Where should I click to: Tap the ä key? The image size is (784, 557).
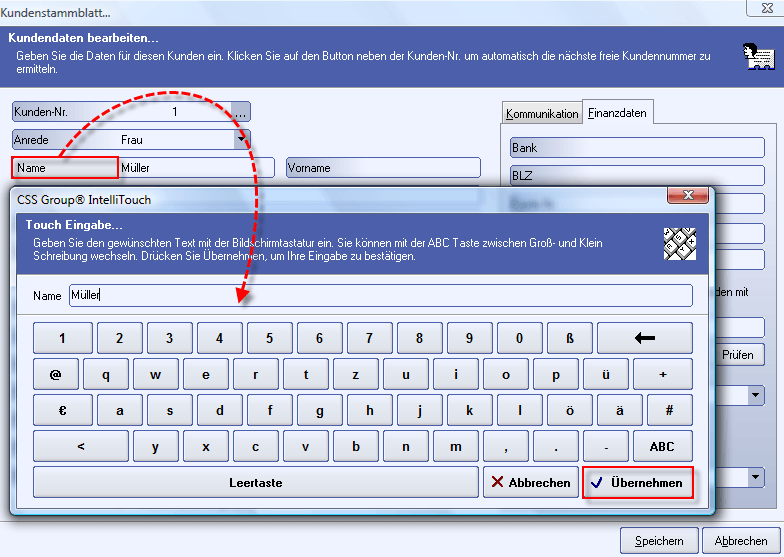[x=620, y=410]
